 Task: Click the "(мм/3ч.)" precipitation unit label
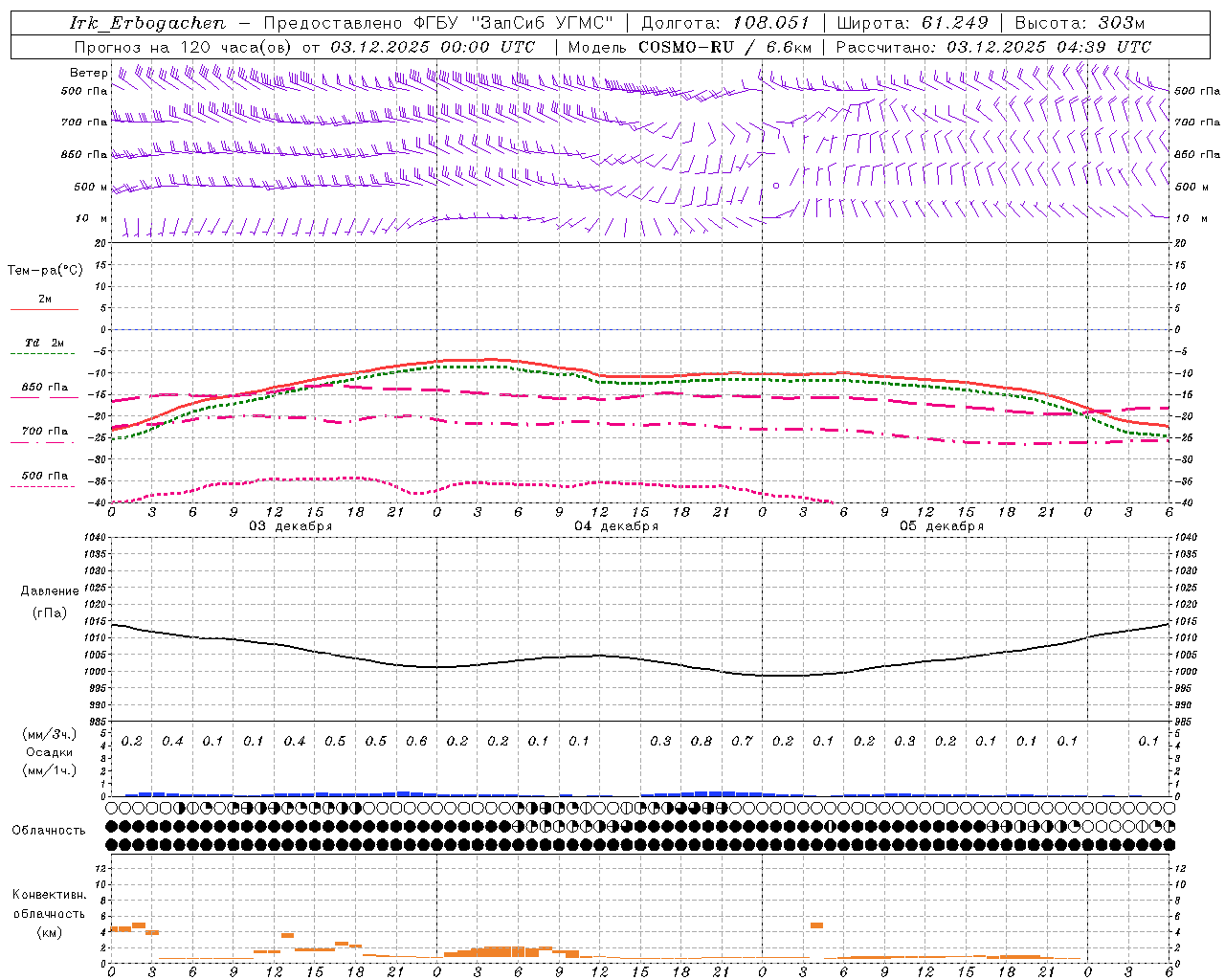coord(50,734)
